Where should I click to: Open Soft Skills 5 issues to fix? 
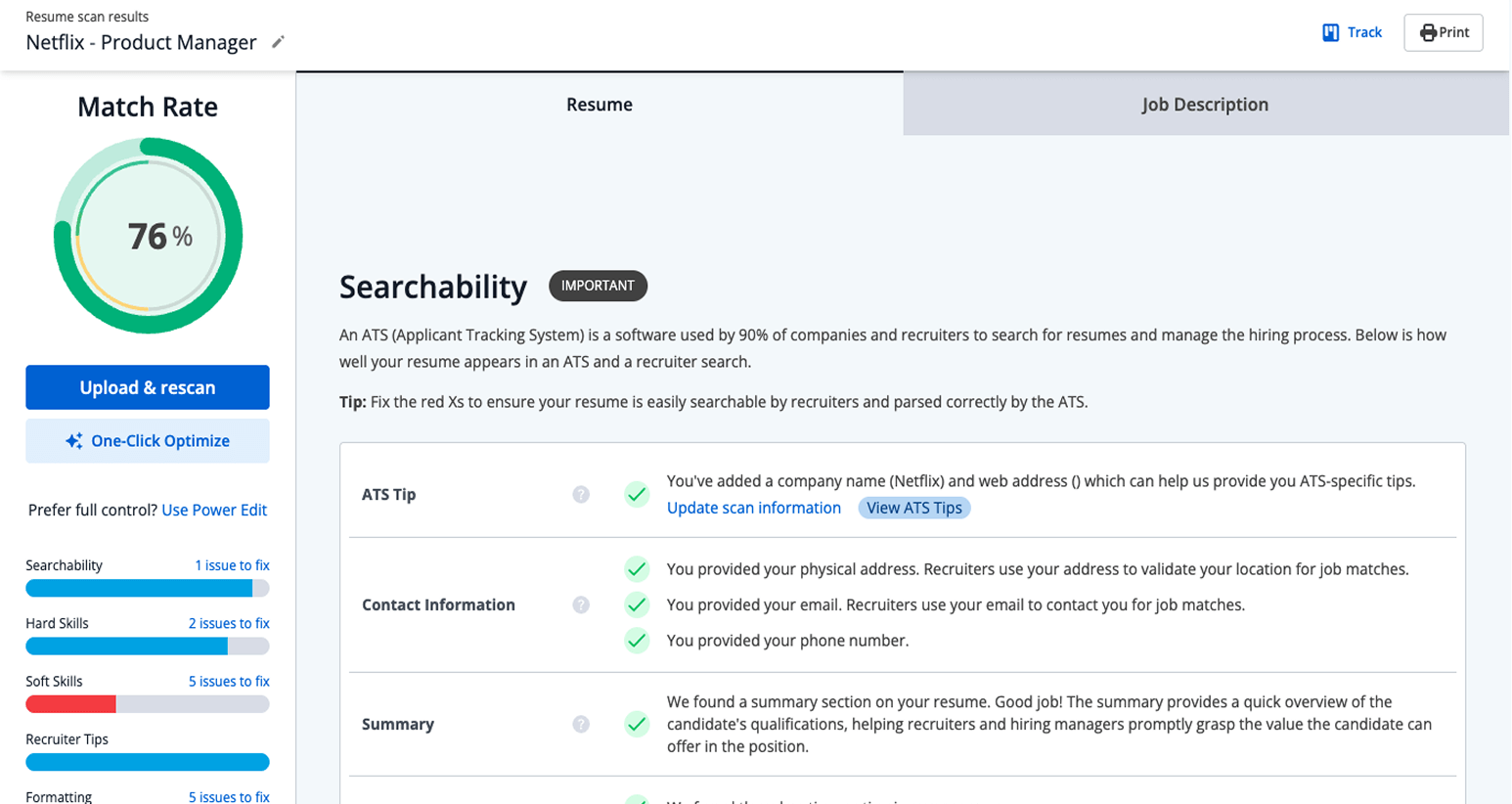click(229, 681)
